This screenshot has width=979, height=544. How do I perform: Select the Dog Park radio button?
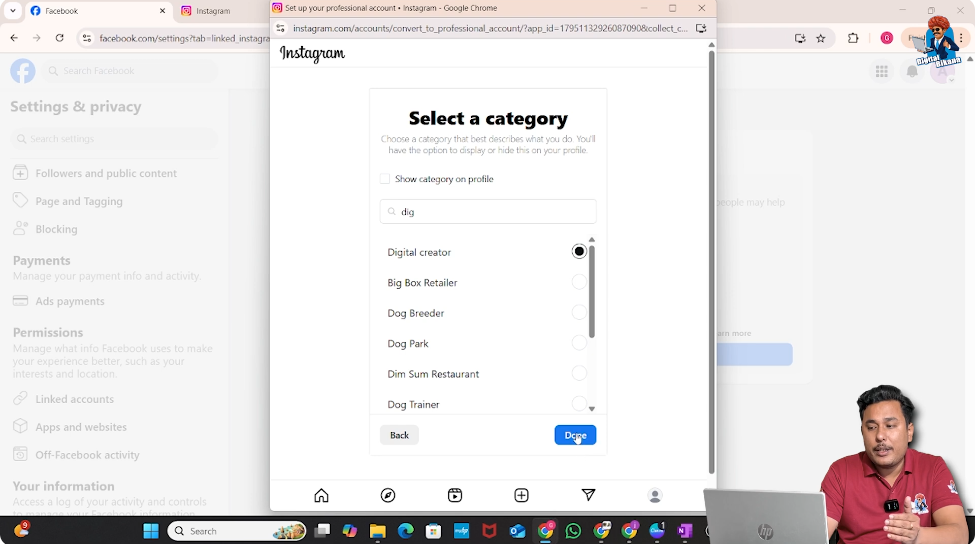(x=579, y=343)
